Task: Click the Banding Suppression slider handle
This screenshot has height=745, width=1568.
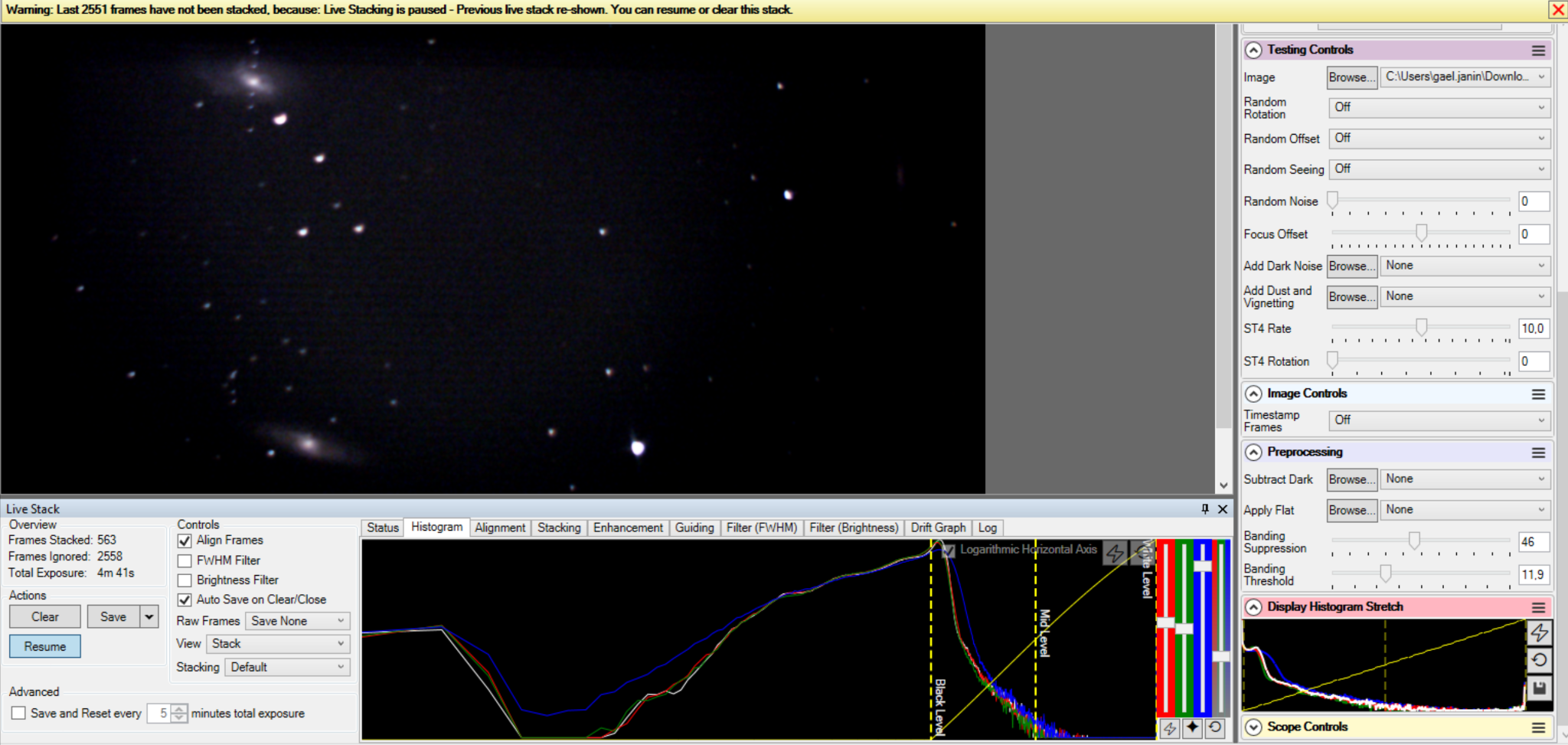Action: click(x=1414, y=541)
